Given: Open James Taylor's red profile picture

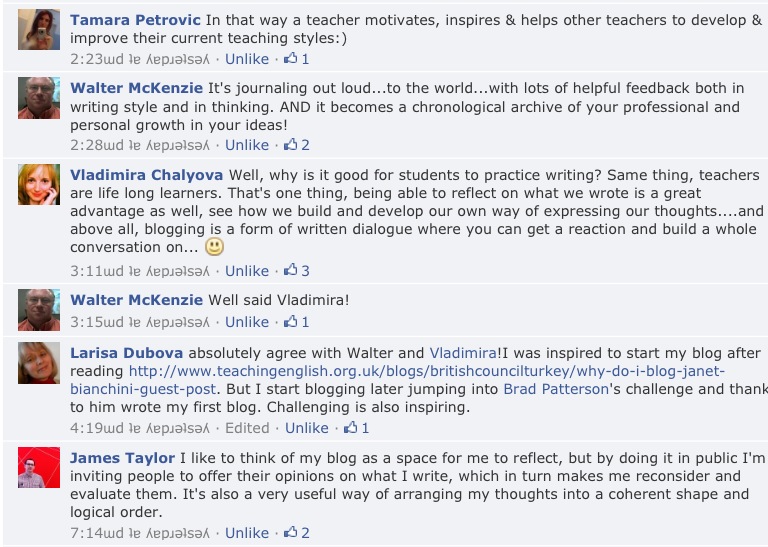Looking at the screenshot, I should 39,467.
